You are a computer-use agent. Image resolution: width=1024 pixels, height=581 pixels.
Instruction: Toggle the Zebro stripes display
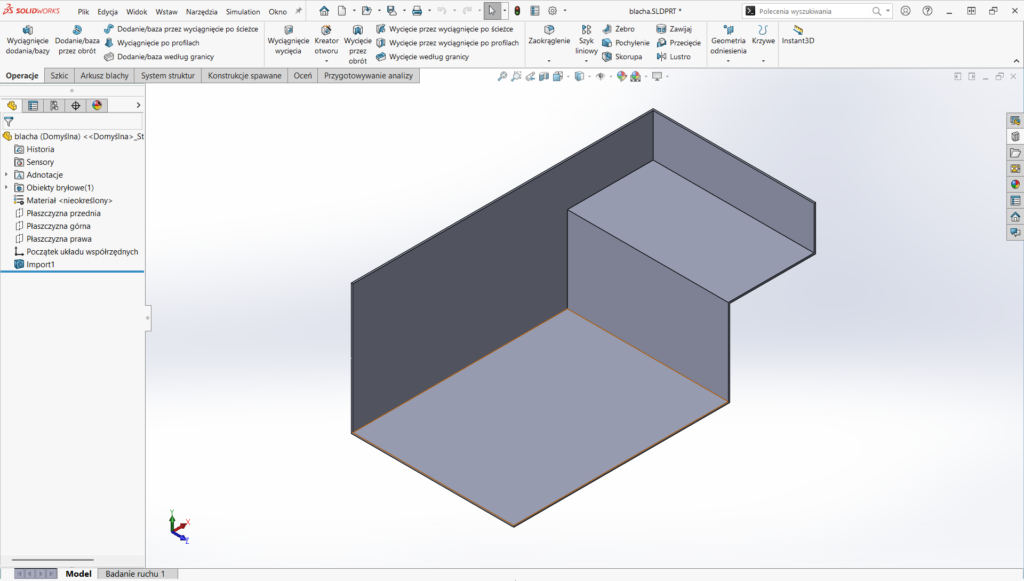(618, 29)
